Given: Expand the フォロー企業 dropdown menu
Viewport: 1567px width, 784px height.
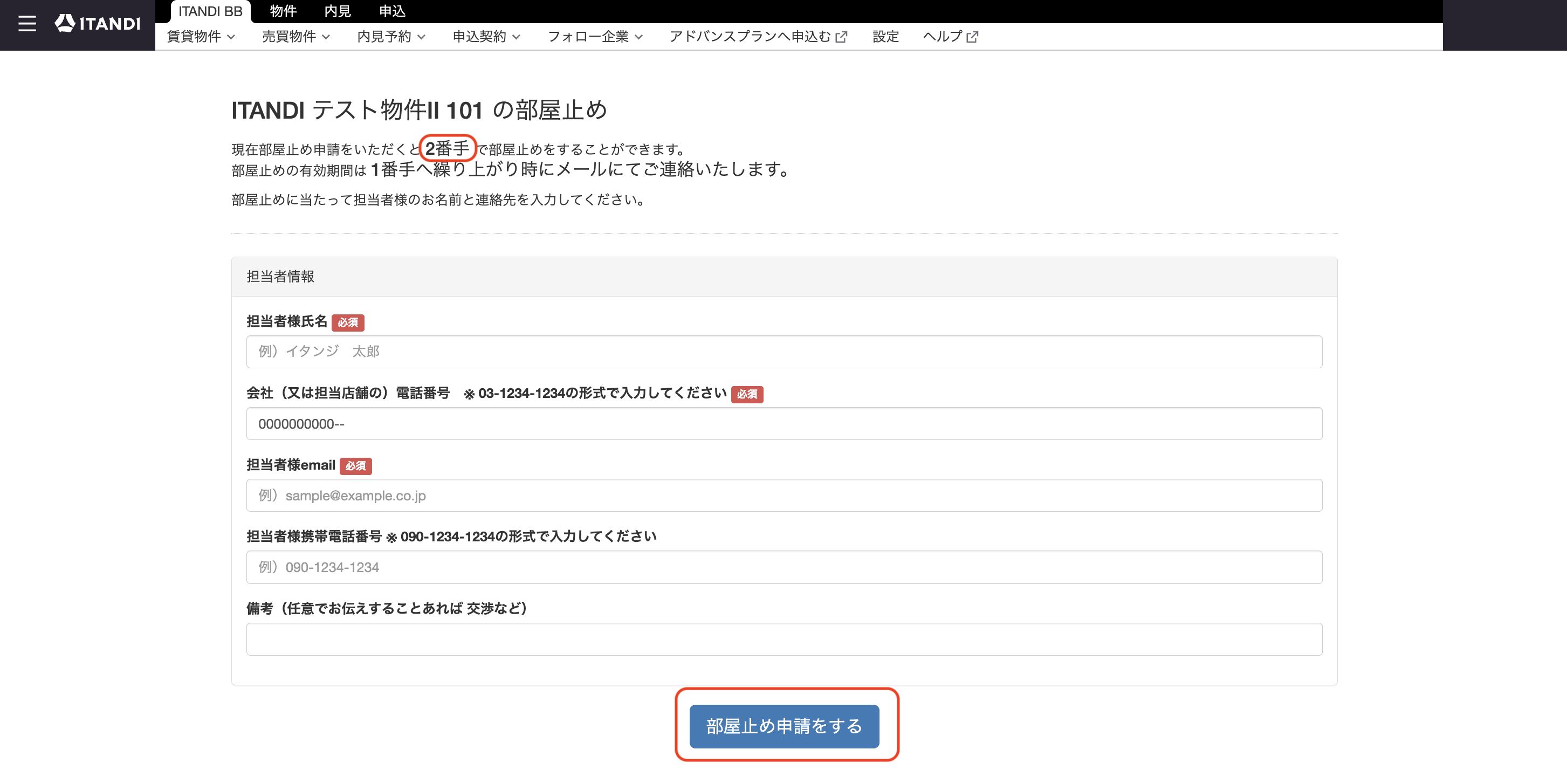Looking at the screenshot, I should pyautogui.click(x=595, y=37).
